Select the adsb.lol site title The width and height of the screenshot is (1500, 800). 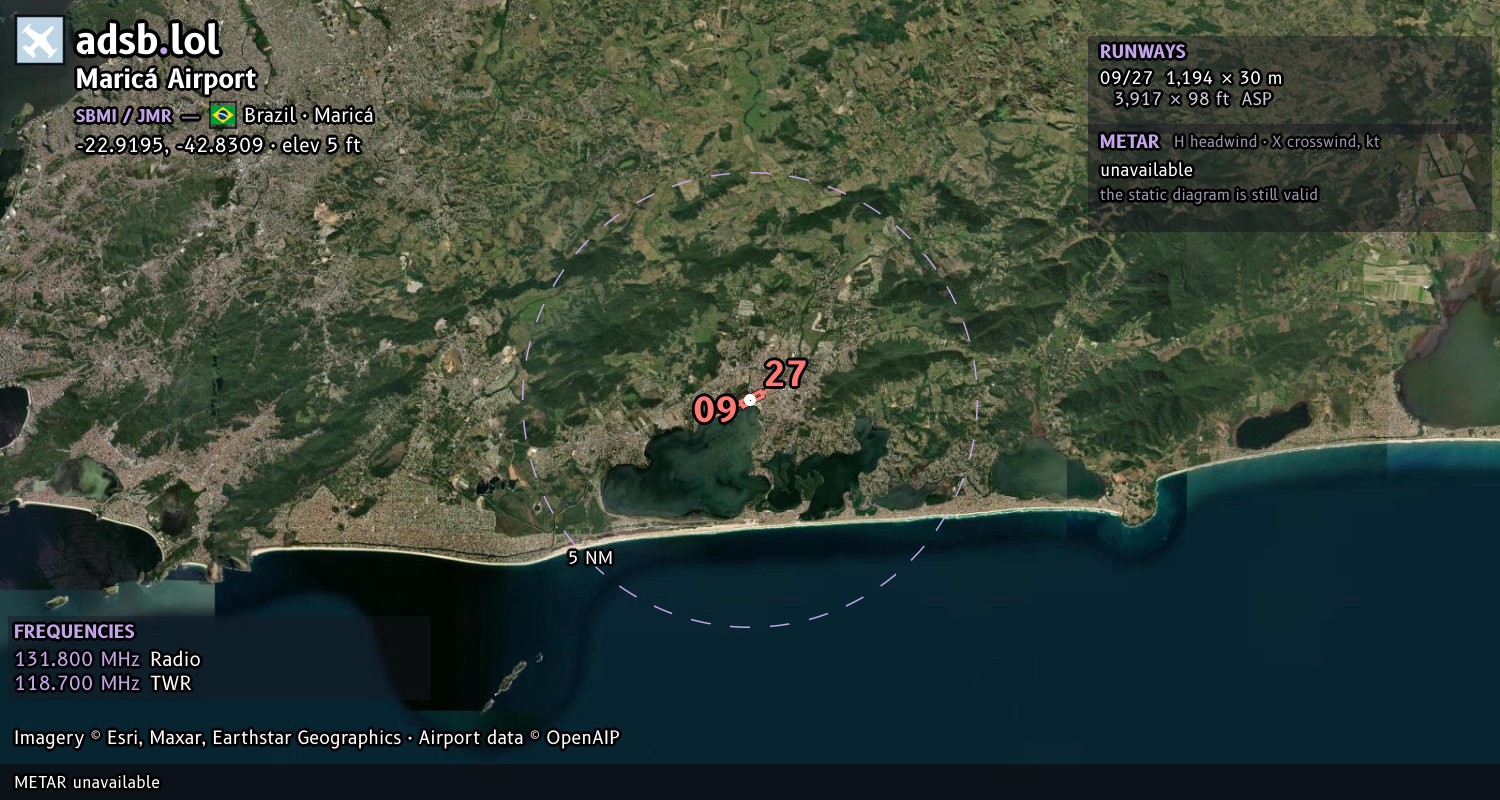tap(148, 41)
